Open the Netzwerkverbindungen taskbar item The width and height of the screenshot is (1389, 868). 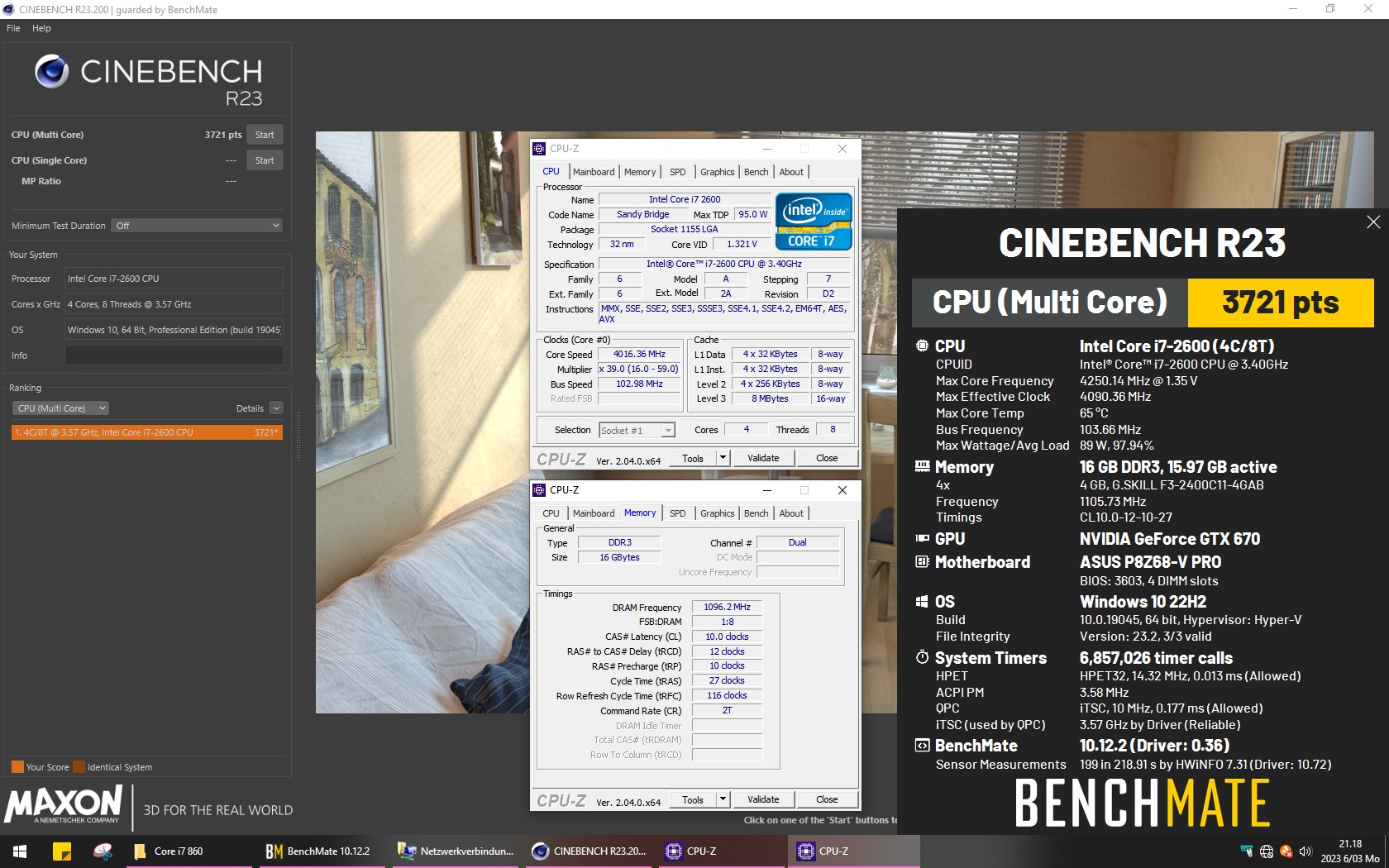[x=456, y=851]
